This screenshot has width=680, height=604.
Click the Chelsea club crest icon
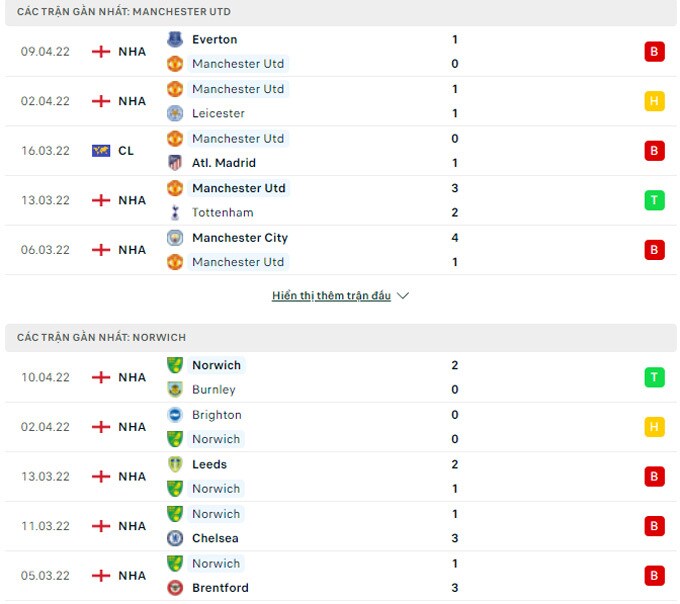(175, 538)
